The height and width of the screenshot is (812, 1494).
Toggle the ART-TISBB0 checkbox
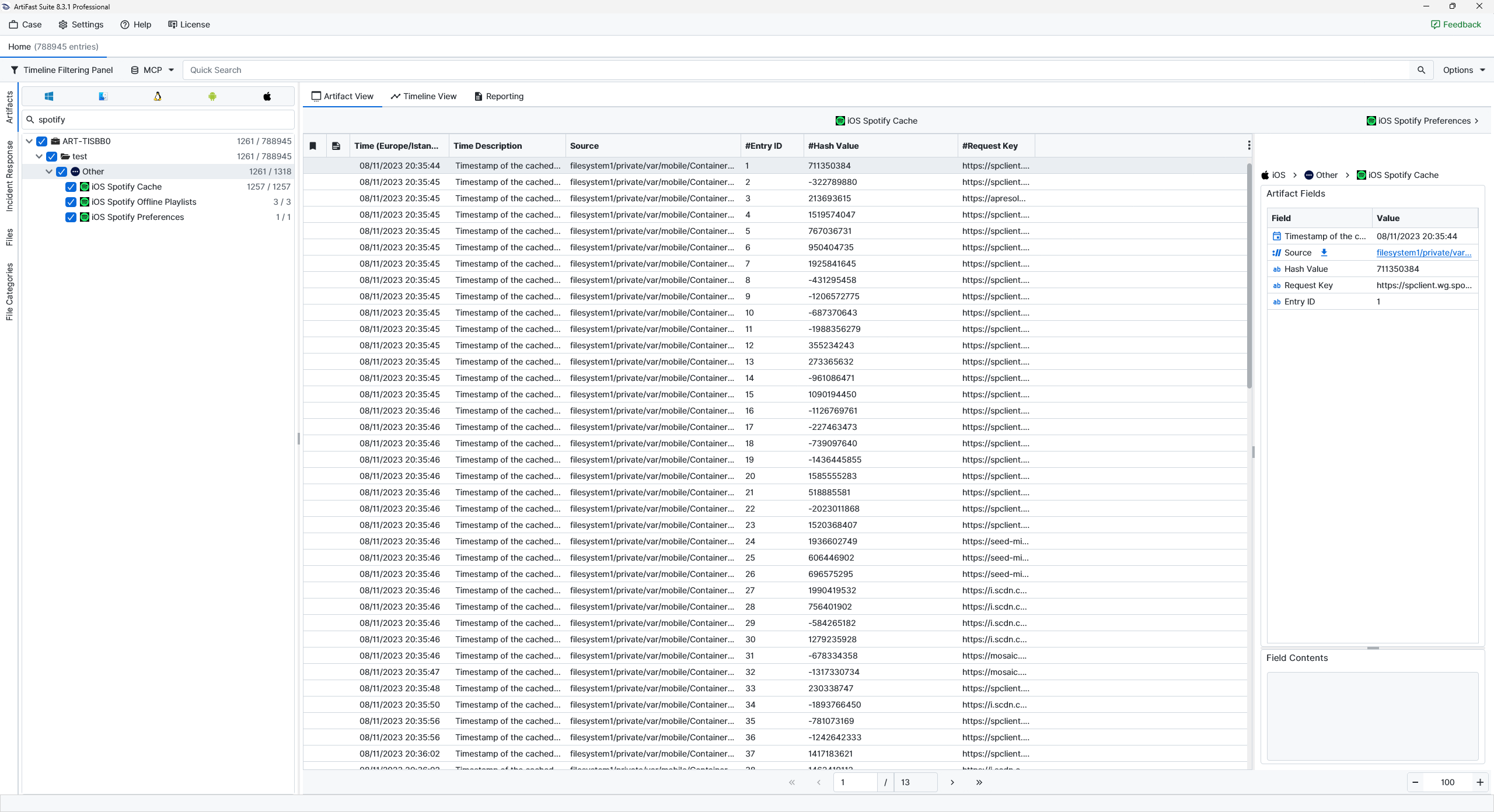pos(42,141)
